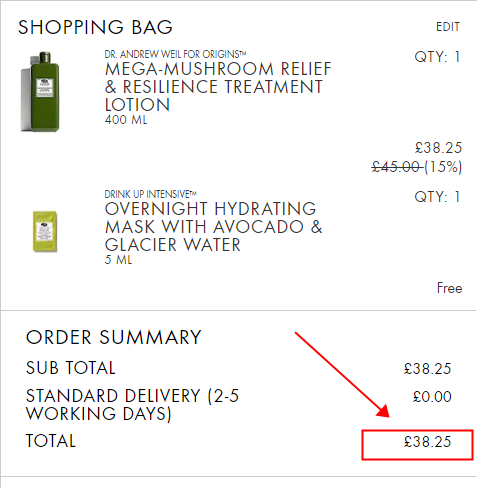The image size is (477, 488).
Task: Click the (15%) discount label
Action: coord(443,167)
